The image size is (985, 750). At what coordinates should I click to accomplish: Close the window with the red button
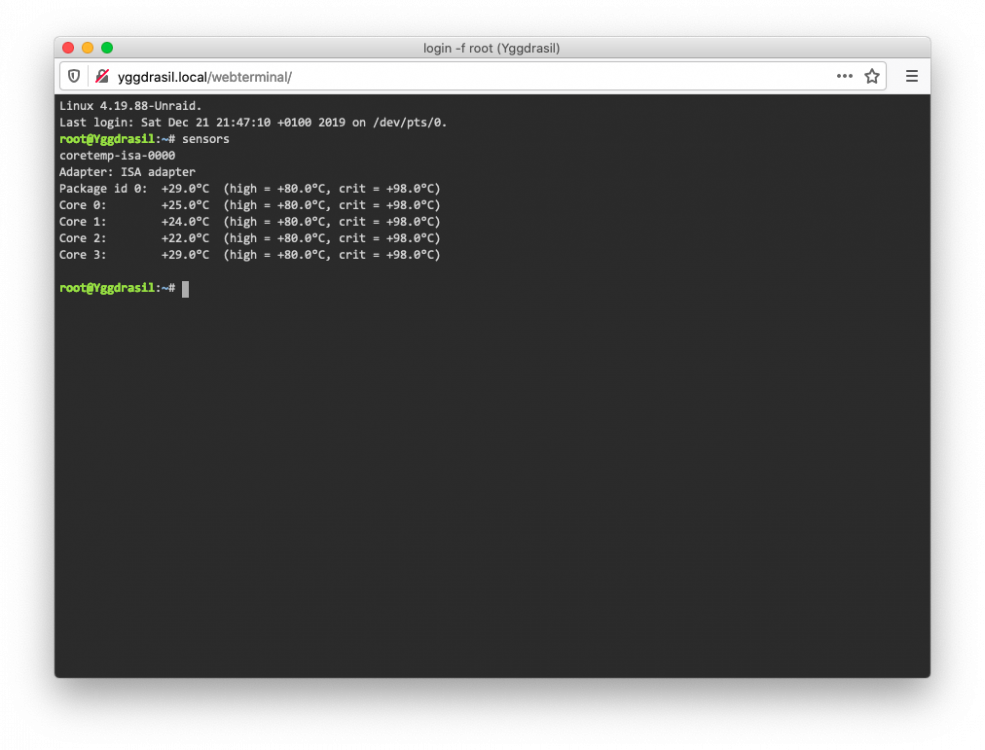click(x=68, y=48)
